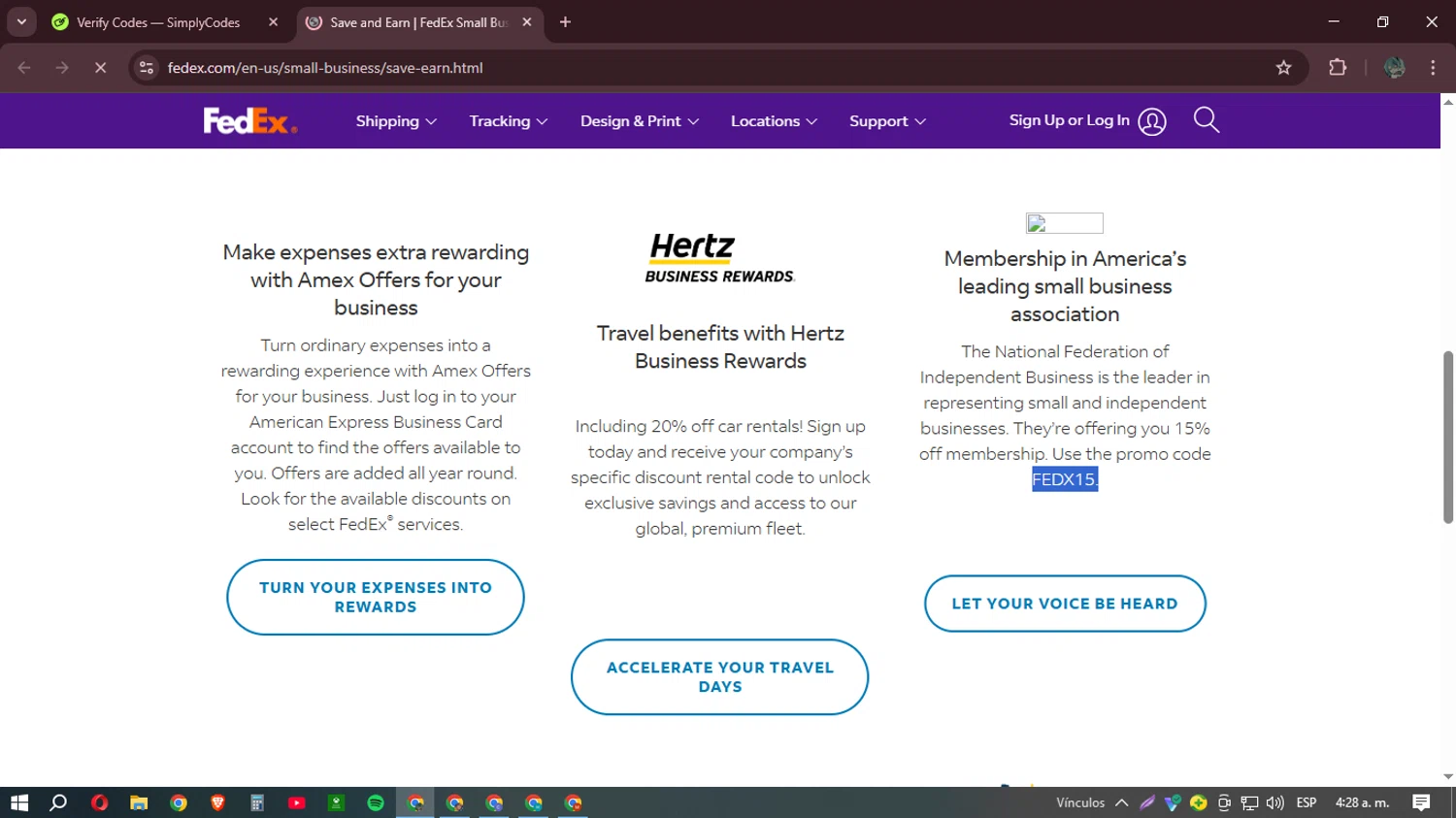Viewport: 1456px width, 818px height.
Task: Open Windows taskbar search
Action: (58, 802)
